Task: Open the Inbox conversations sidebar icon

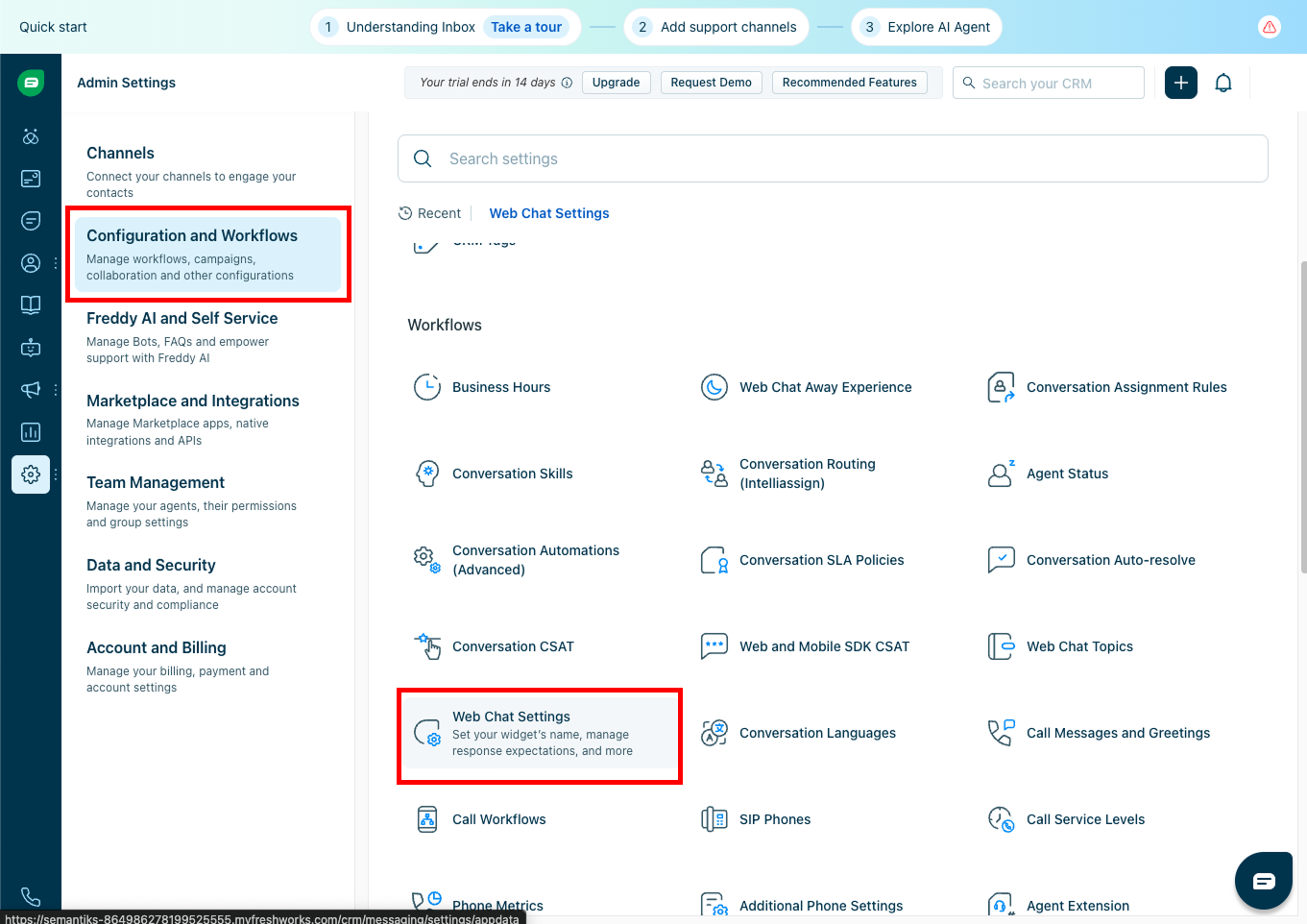Action: [x=31, y=221]
